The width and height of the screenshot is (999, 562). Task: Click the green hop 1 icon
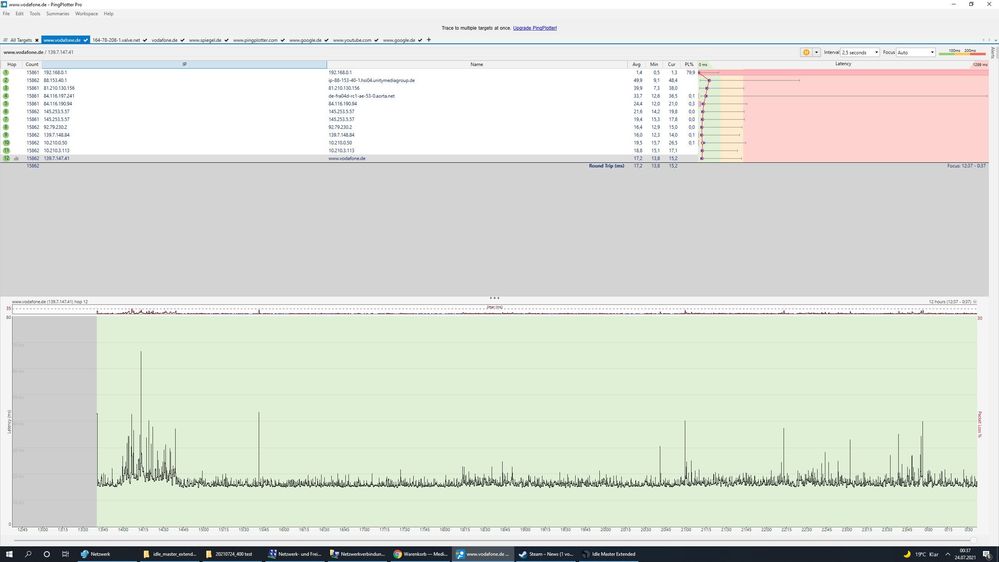coord(6,73)
